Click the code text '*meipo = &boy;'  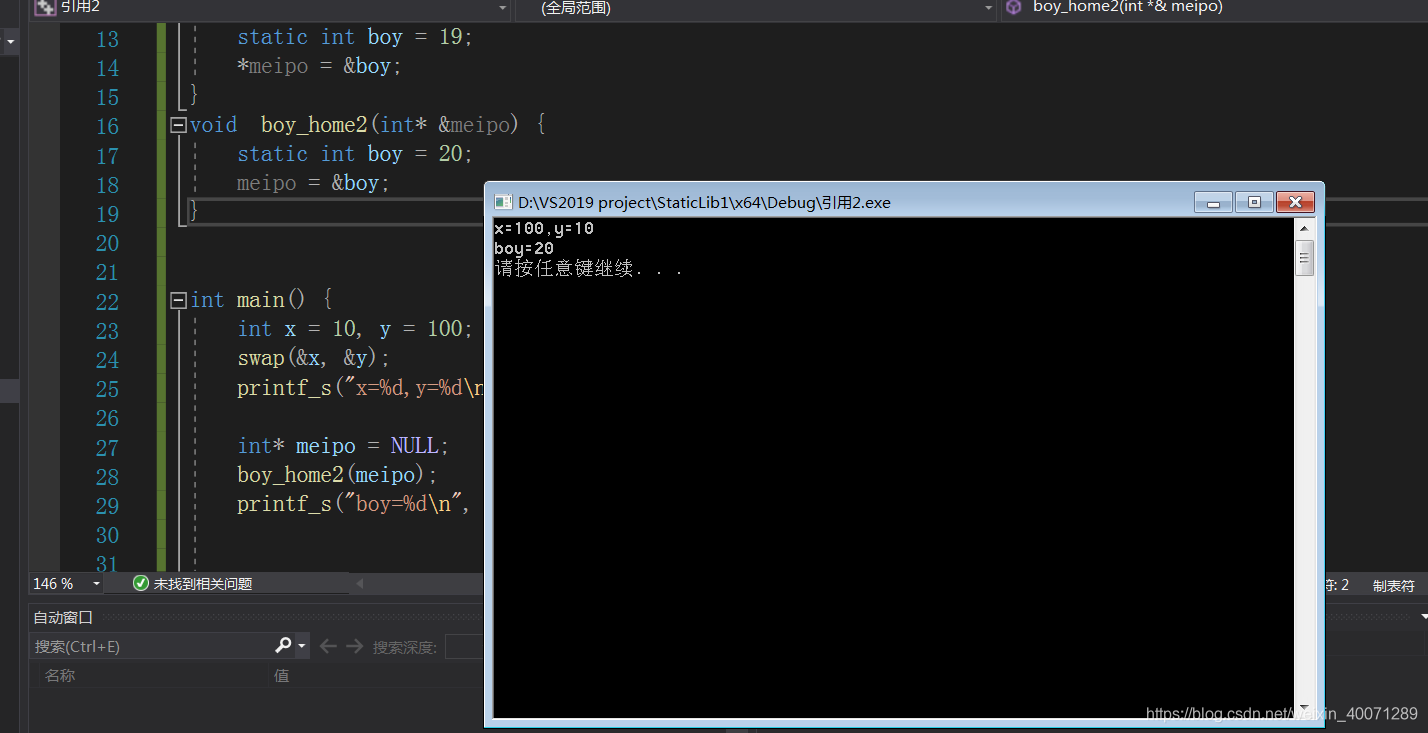(x=319, y=66)
